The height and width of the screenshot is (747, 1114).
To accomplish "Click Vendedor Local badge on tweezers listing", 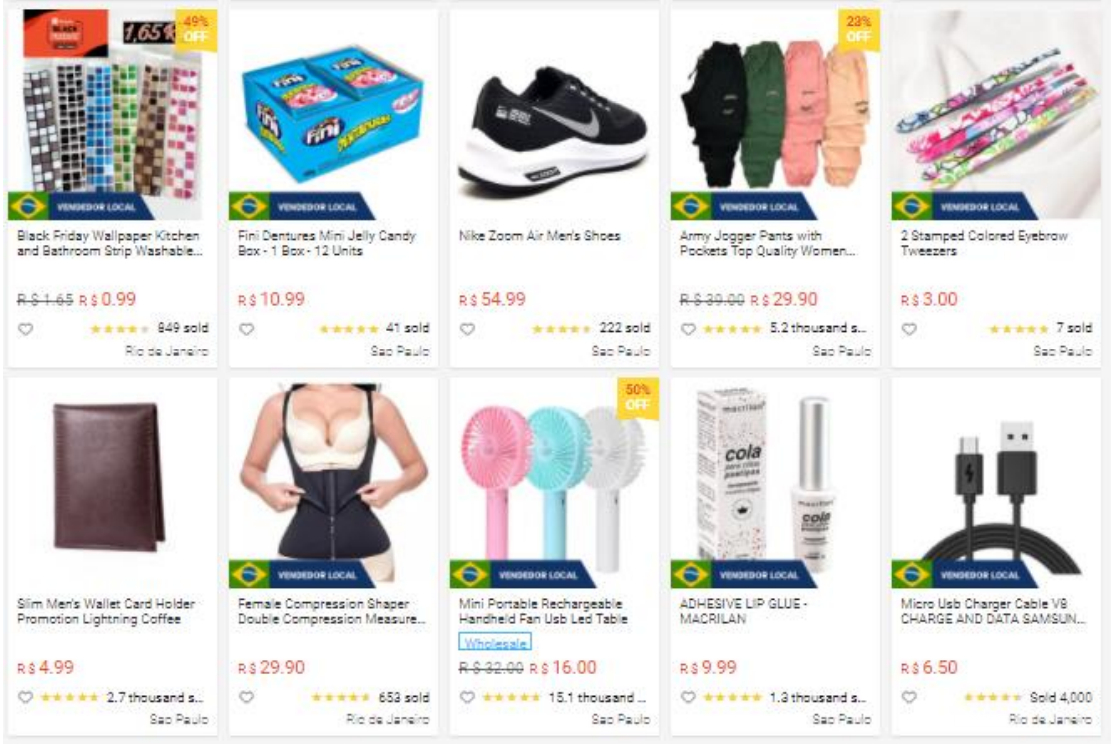I will tap(964, 207).
